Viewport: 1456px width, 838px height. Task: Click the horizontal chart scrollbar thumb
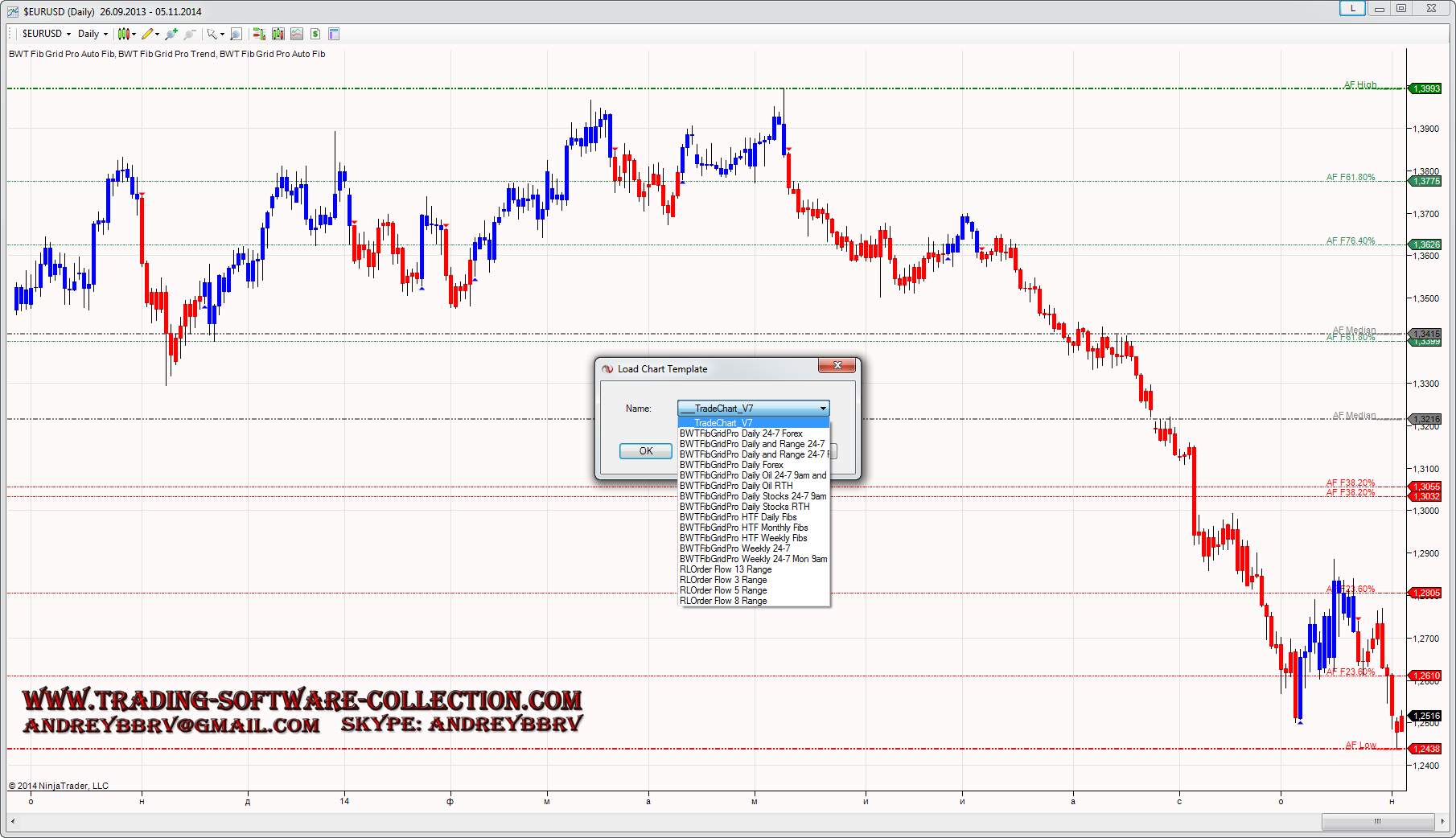coord(1377,821)
